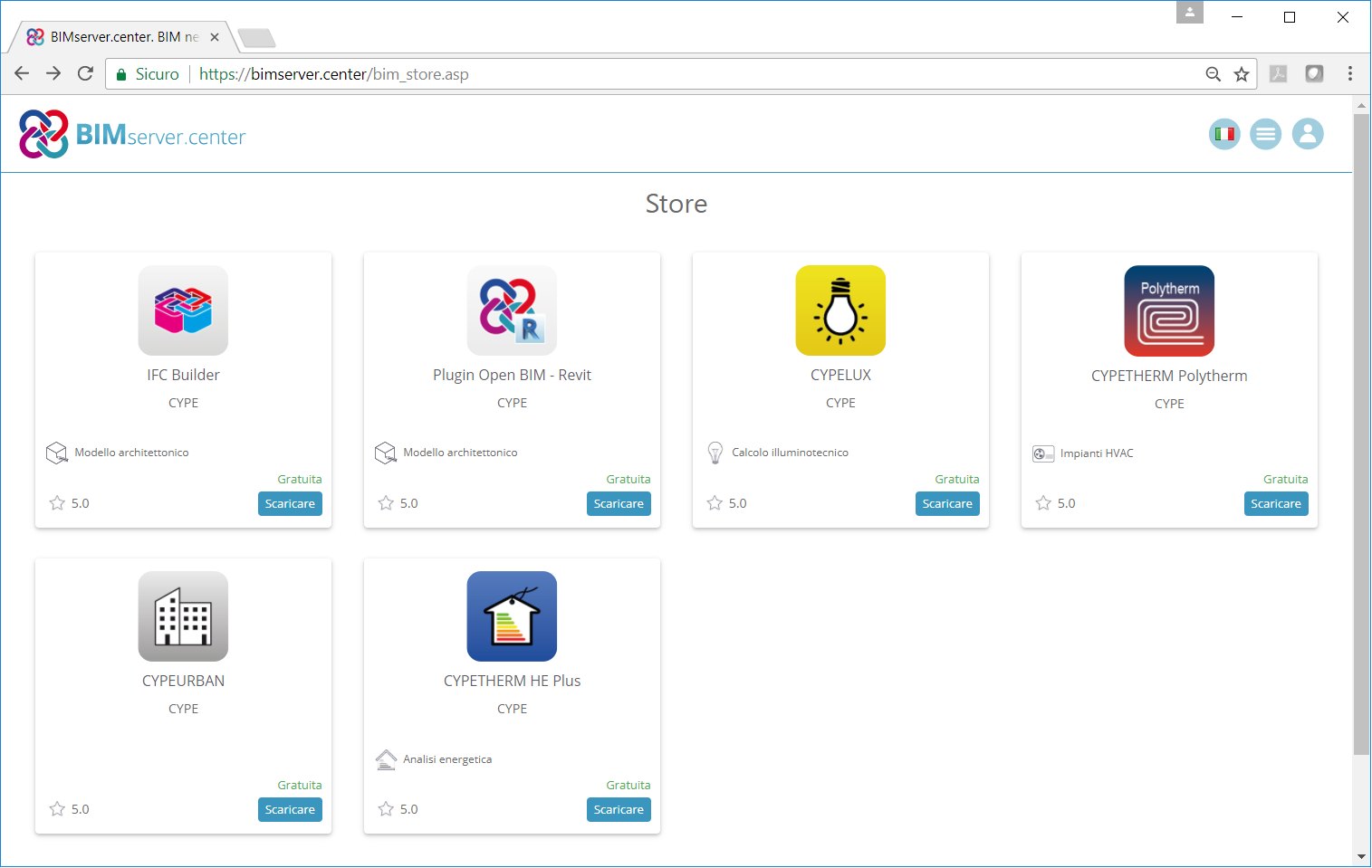Click the Store page heading
Viewport: 1372px width, 868px height.
tap(676, 204)
